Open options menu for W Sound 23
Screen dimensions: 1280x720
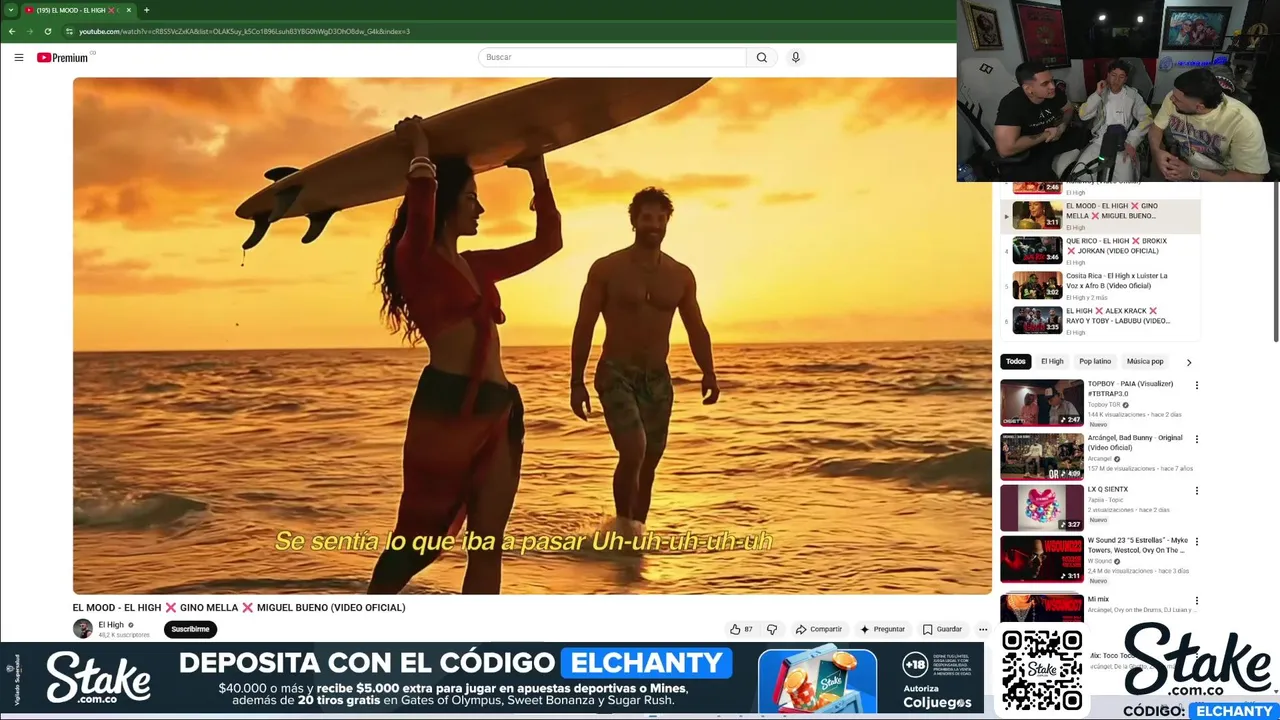click(x=1196, y=542)
